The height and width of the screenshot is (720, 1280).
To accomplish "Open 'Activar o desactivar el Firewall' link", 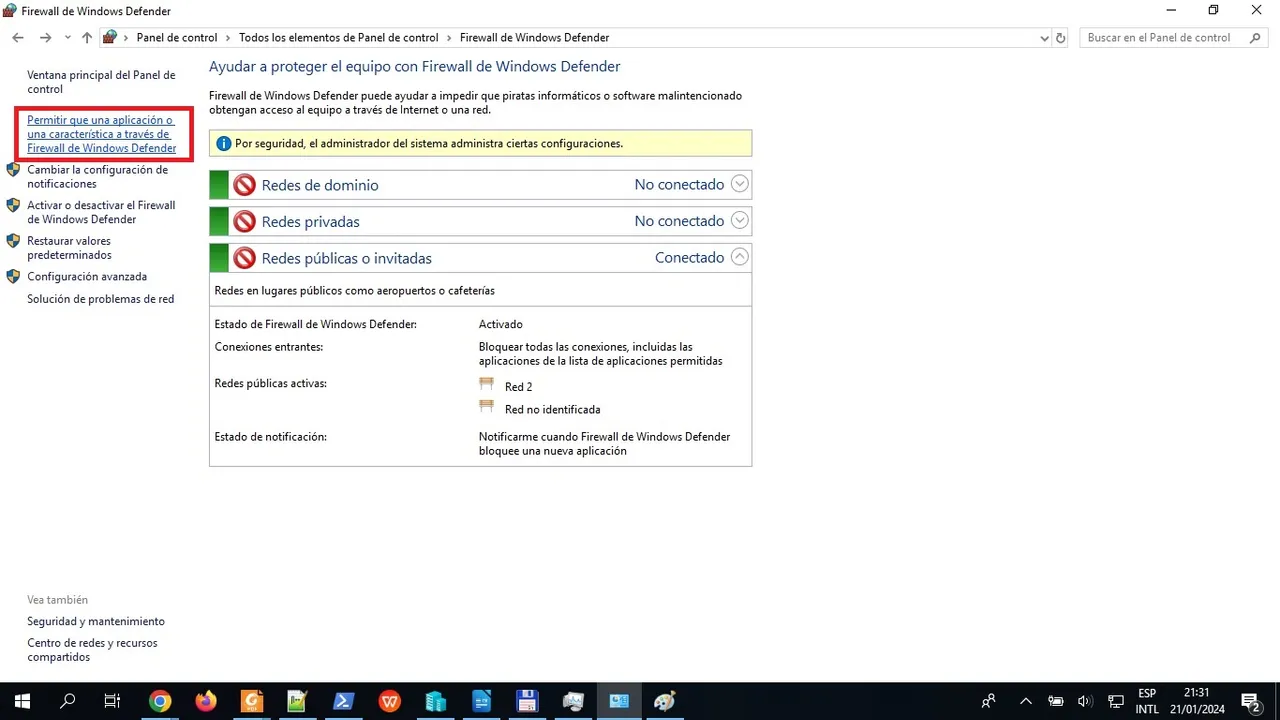I will click(x=101, y=212).
